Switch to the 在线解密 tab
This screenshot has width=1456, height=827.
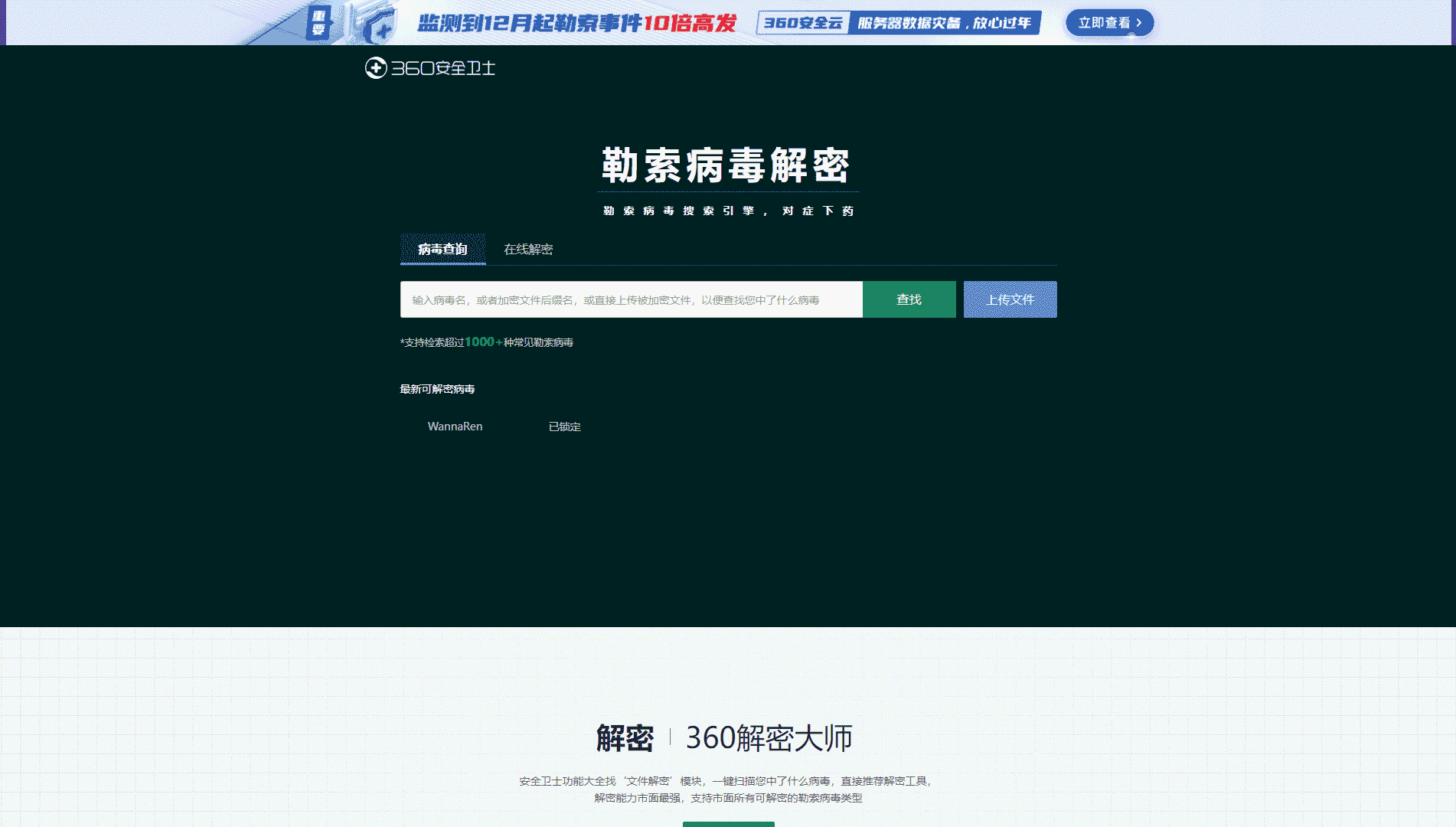click(x=528, y=249)
